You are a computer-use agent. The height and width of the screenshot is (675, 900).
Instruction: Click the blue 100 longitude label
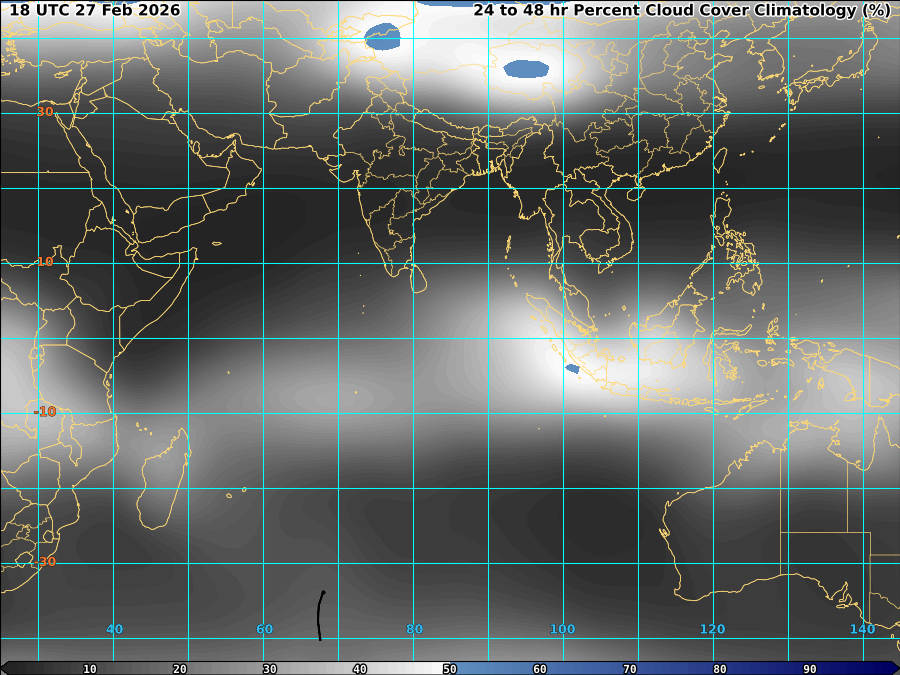pyautogui.click(x=562, y=629)
